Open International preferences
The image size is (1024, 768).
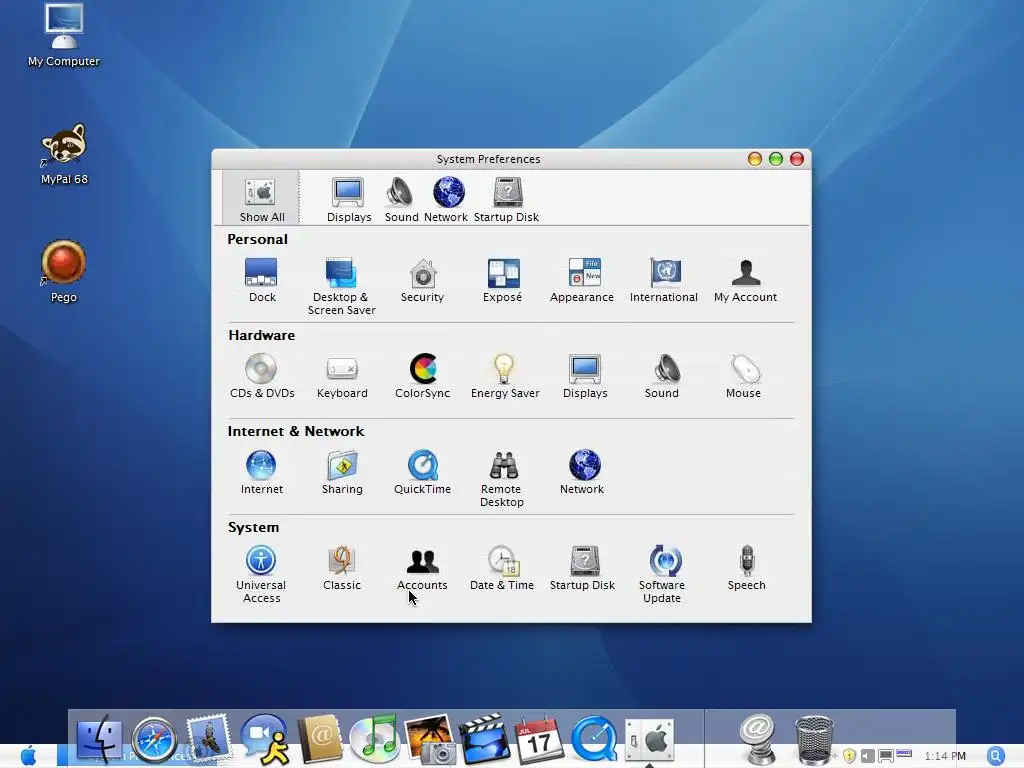pyautogui.click(x=664, y=280)
